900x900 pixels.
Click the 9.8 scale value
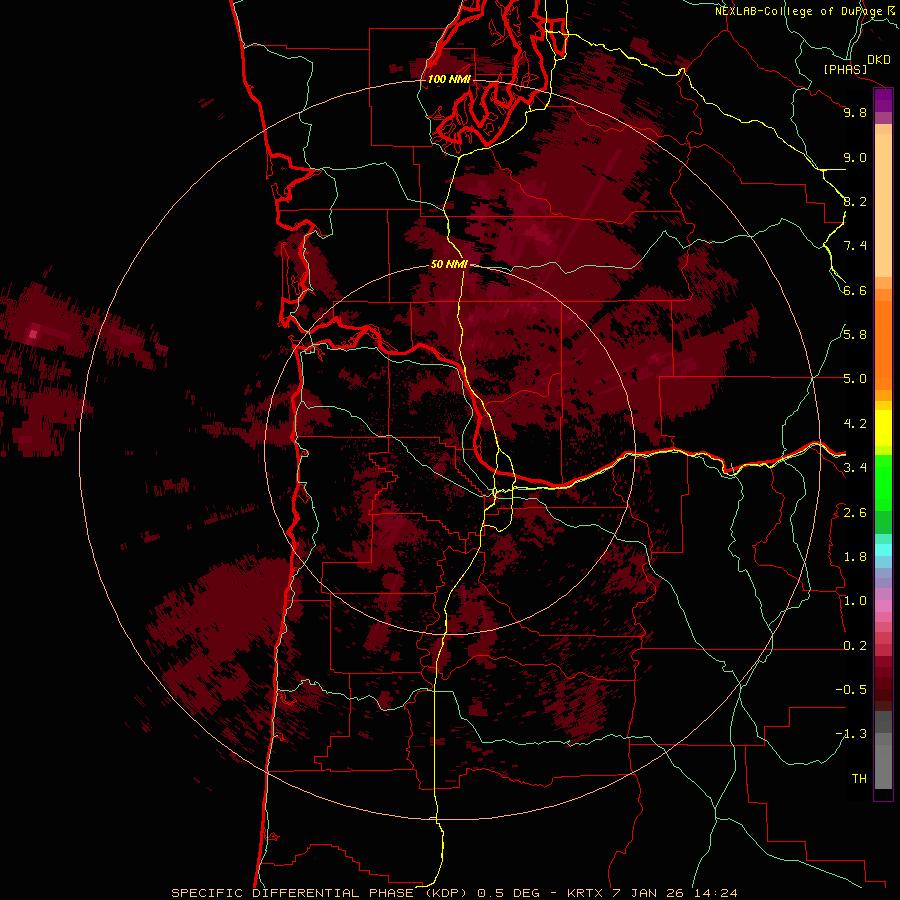pos(855,112)
